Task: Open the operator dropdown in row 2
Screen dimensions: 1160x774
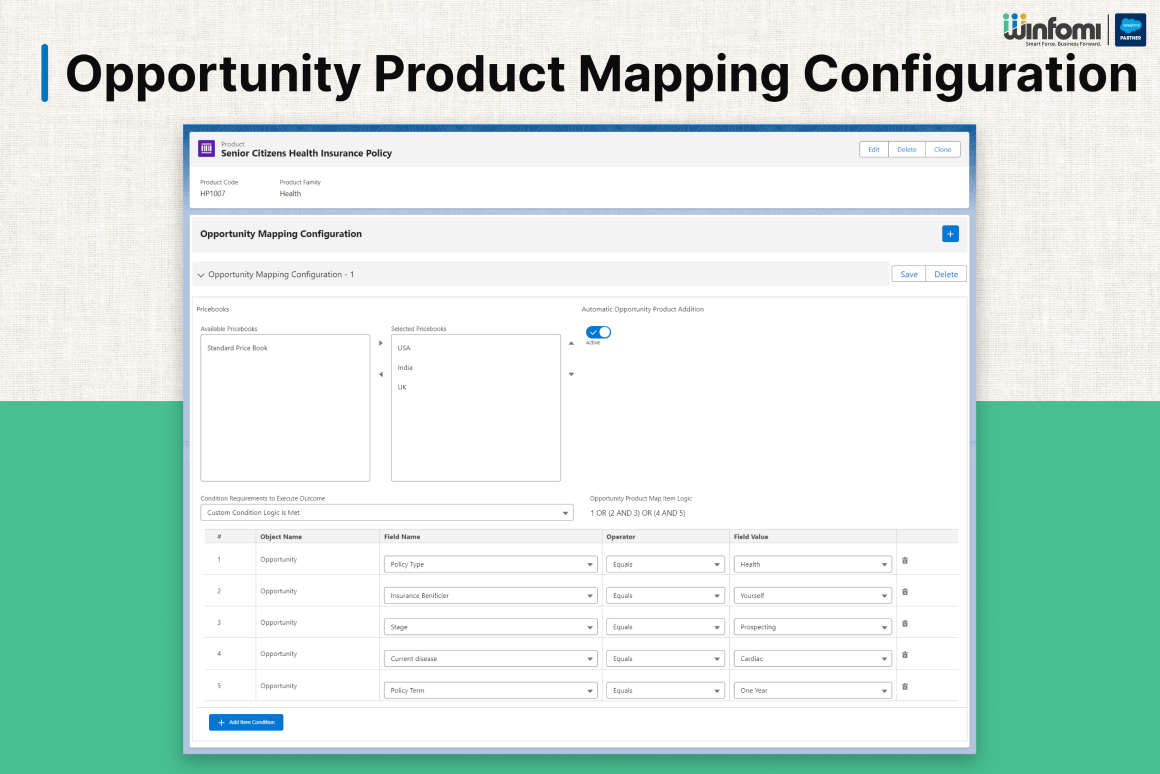Action: click(x=665, y=595)
